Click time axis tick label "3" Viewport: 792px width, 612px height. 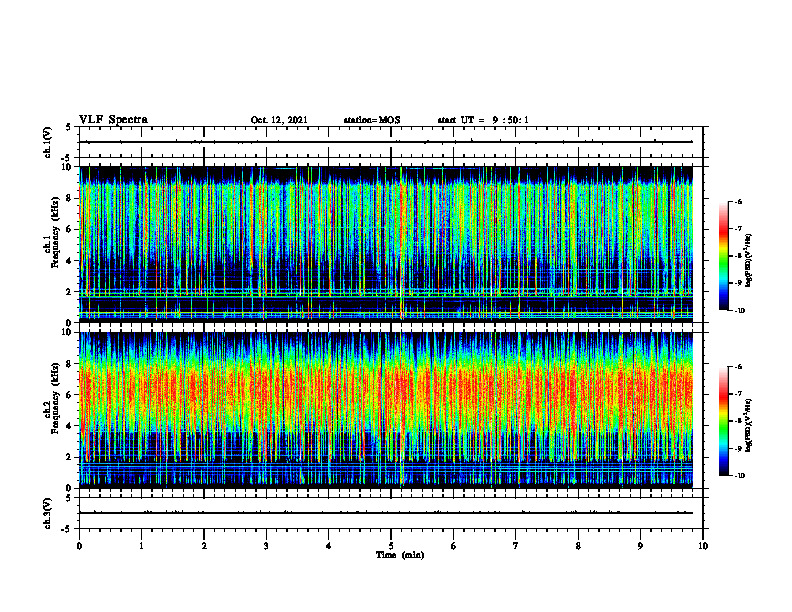tap(266, 546)
